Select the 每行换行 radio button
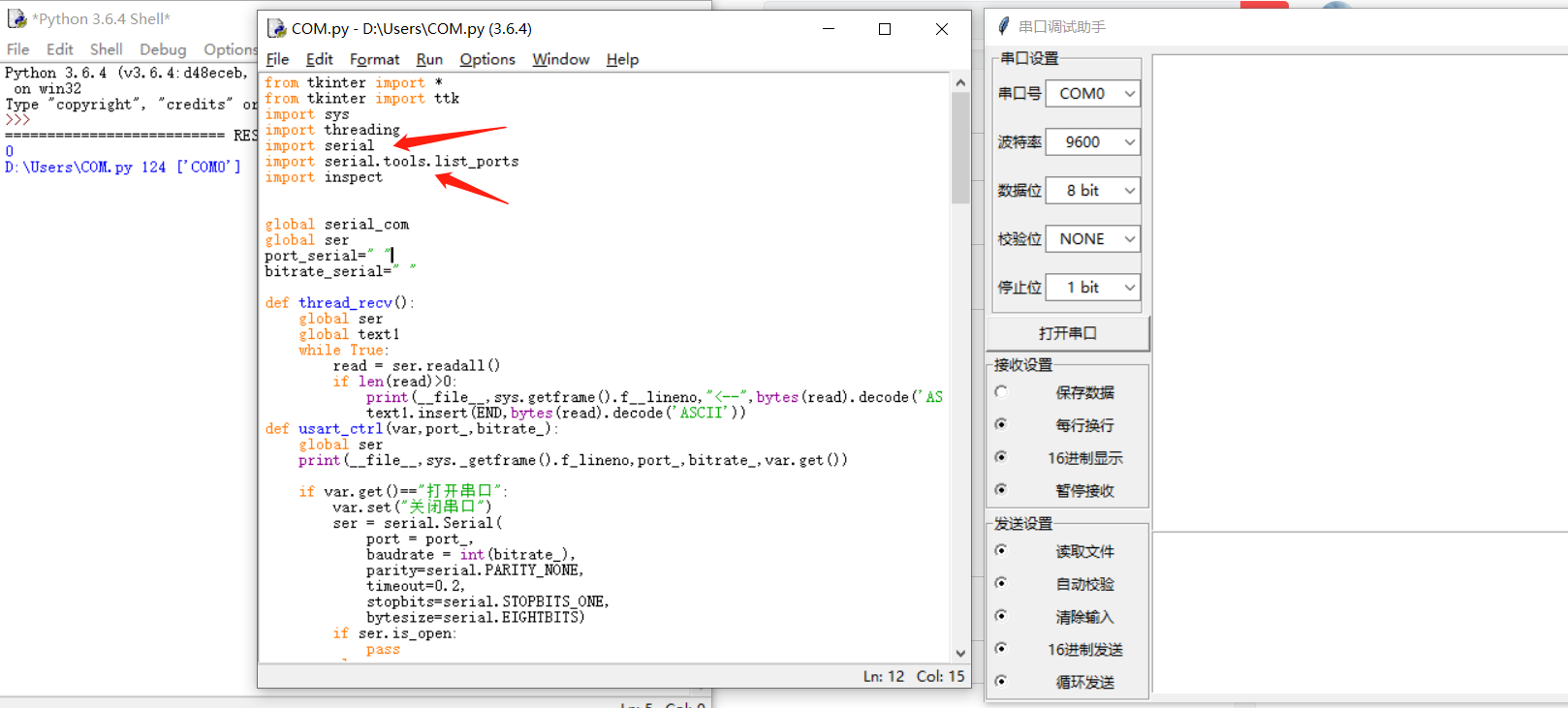Viewport: 1568px width, 708px height. tap(1001, 424)
